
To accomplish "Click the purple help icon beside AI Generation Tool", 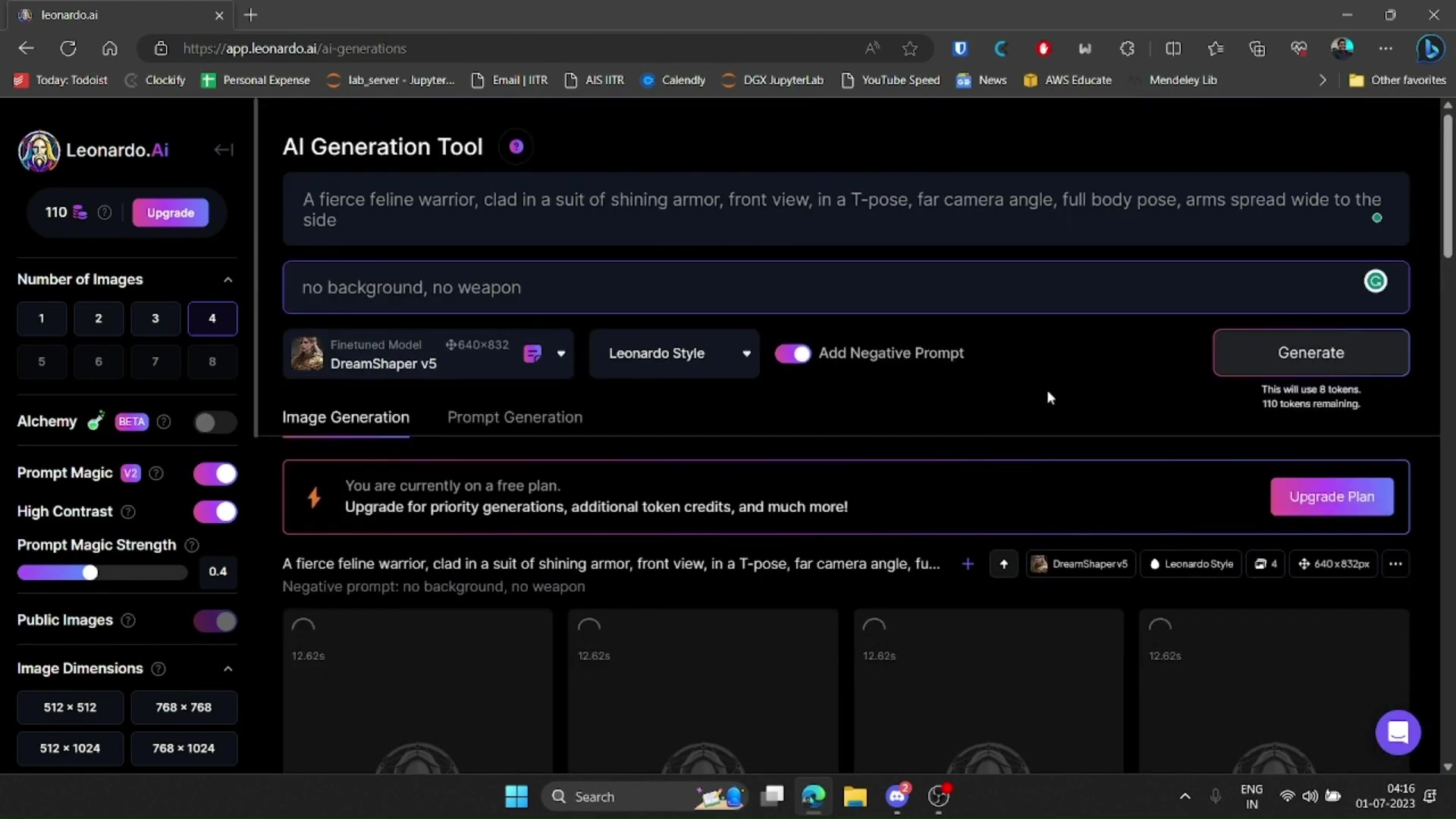I will (x=516, y=146).
